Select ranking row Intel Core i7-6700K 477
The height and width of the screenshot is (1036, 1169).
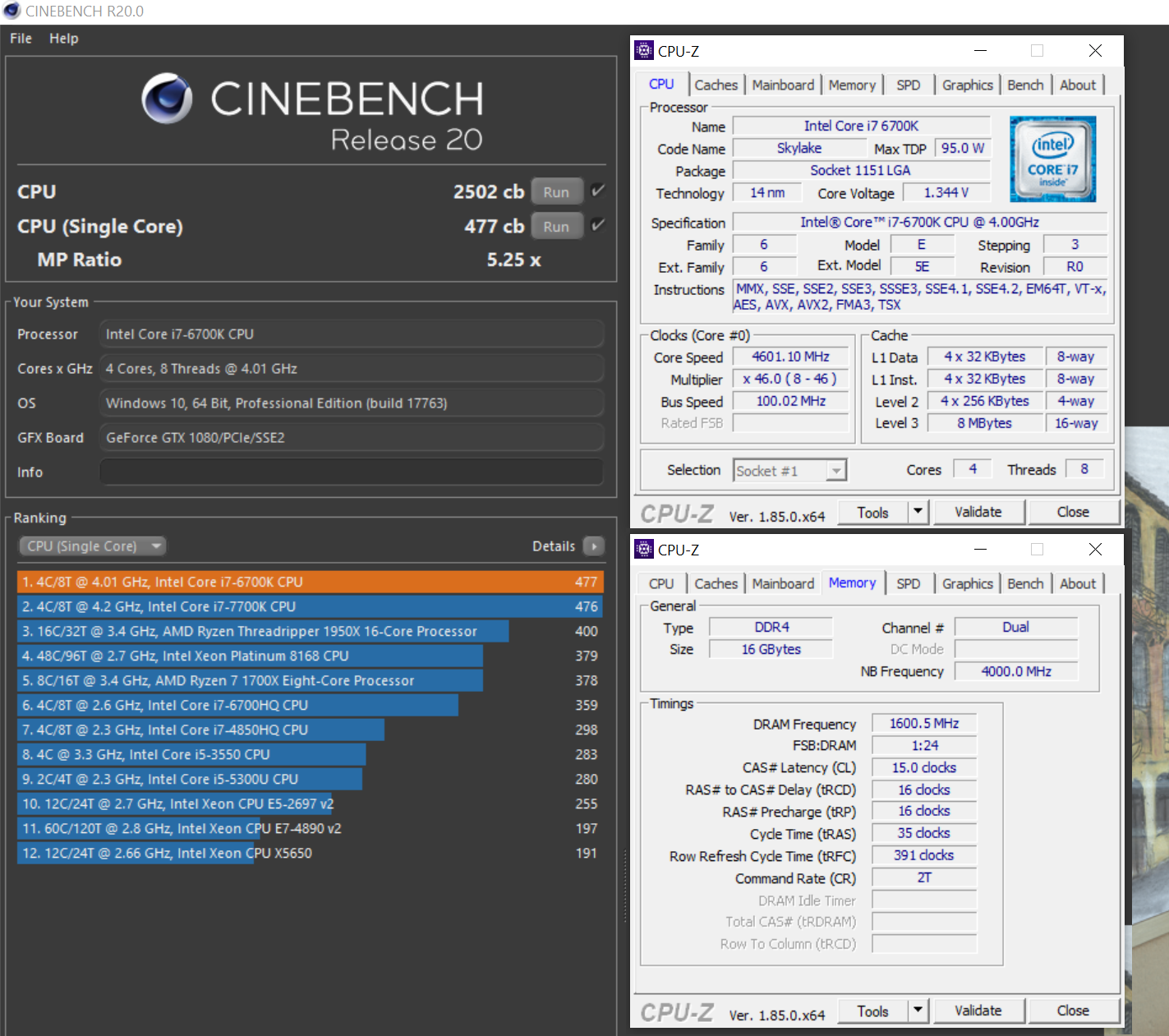[x=311, y=582]
